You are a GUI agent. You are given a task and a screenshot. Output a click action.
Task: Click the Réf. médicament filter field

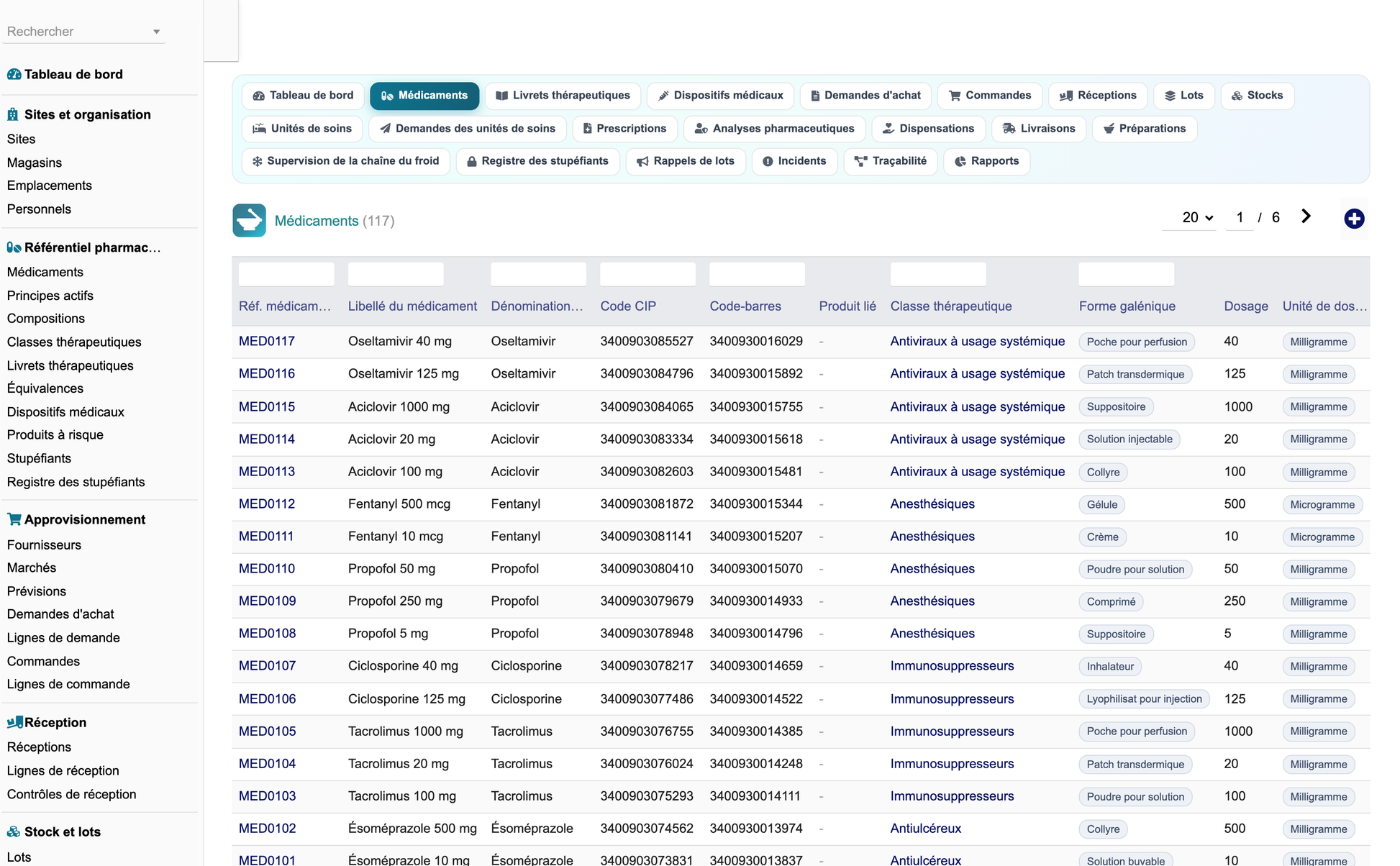[x=286, y=274]
